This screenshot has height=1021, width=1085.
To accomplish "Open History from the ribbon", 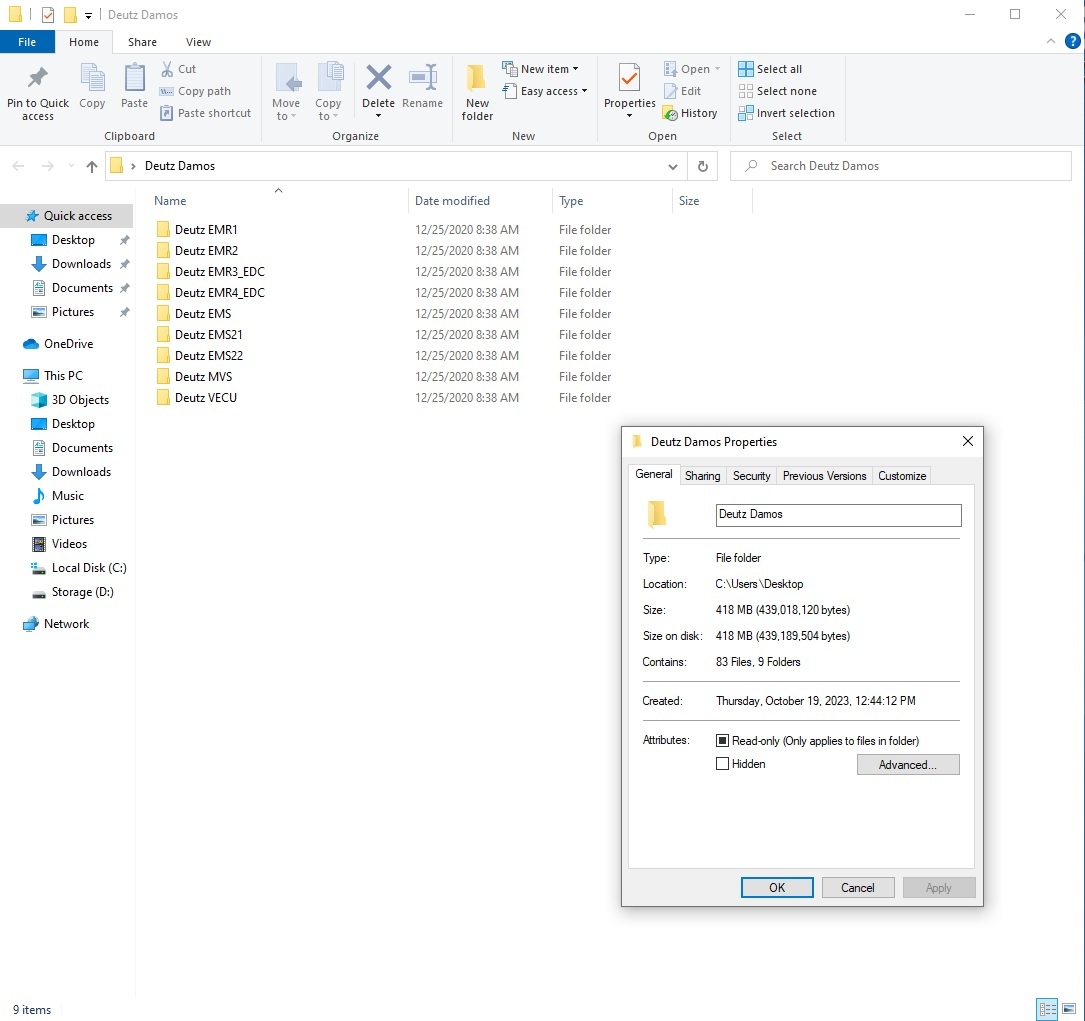I will [690, 113].
